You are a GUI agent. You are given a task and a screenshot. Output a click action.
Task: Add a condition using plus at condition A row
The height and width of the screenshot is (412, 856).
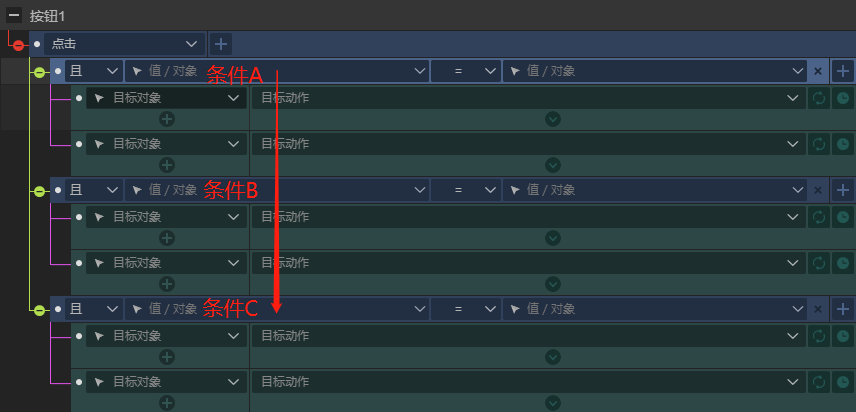click(x=843, y=71)
